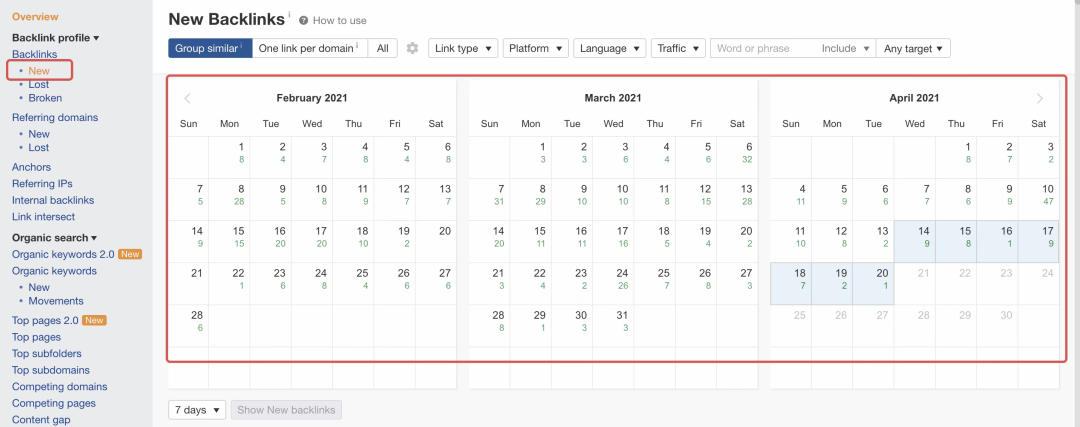
Task: Open Top subdomains in the sidebar
Action: [50, 370]
